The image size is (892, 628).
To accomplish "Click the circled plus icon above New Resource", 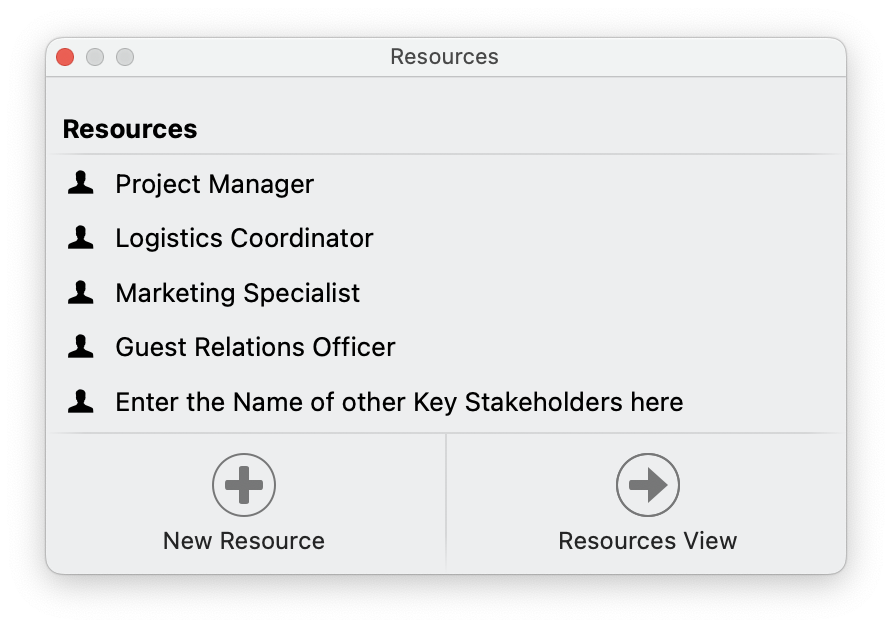I will tap(244, 484).
